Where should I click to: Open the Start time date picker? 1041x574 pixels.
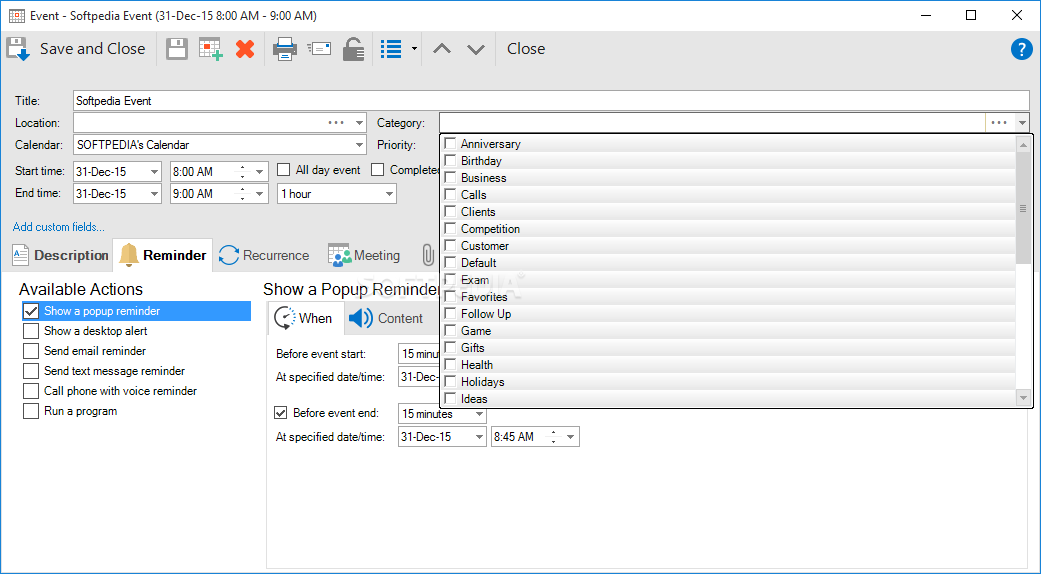click(155, 171)
